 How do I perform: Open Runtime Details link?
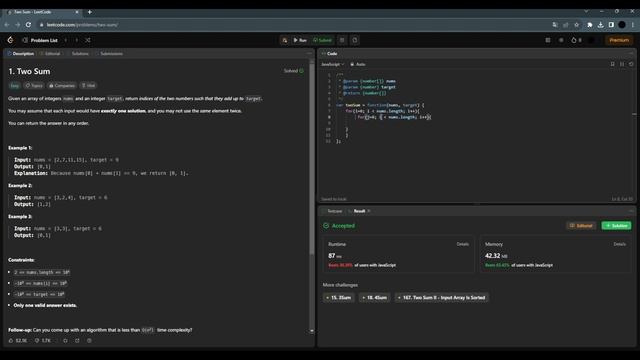[x=462, y=244]
